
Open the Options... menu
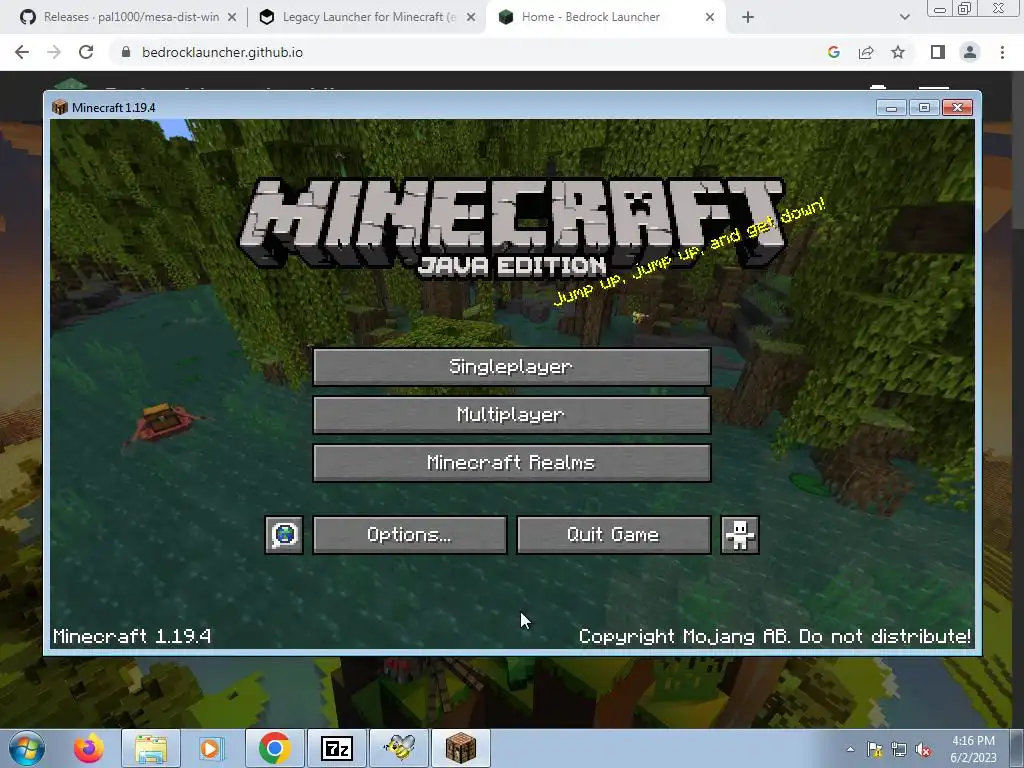point(409,535)
